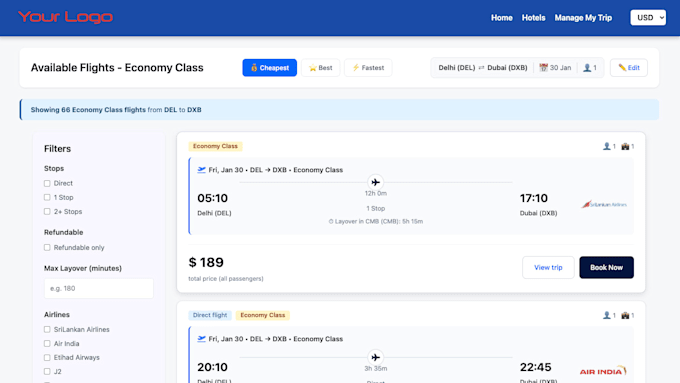Click passenger count icon on first flight card
Image resolution: width=680 pixels, height=383 pixels.
click(606, 146)
